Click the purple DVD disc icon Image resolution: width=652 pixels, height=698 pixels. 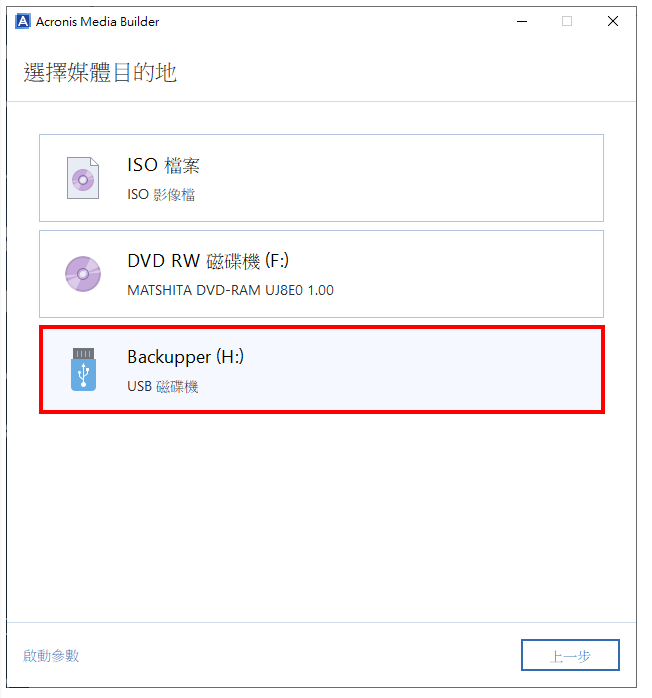(x=83, y=274)
